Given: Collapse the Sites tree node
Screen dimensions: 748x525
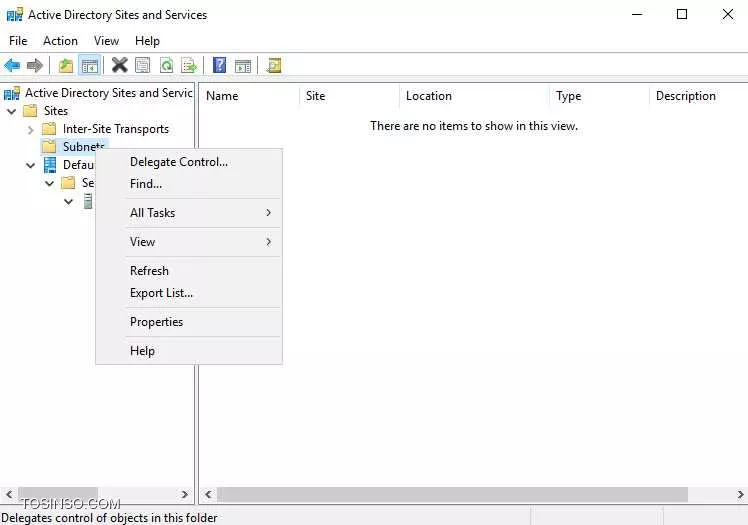Looking at the screenshot, I should (x=12, y=111).
